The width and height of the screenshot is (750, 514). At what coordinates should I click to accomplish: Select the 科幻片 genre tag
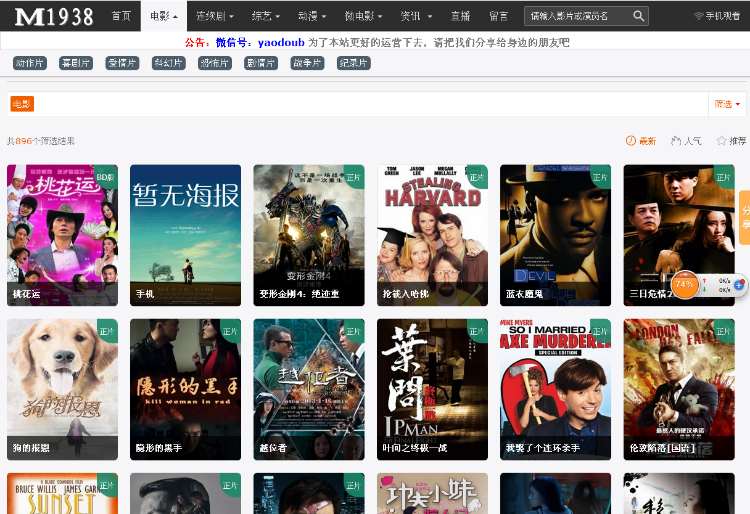[x=169, y=63]
